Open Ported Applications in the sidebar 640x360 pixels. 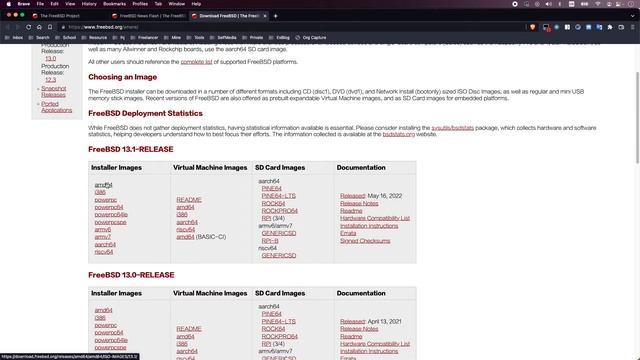click(x=56, y=107)
